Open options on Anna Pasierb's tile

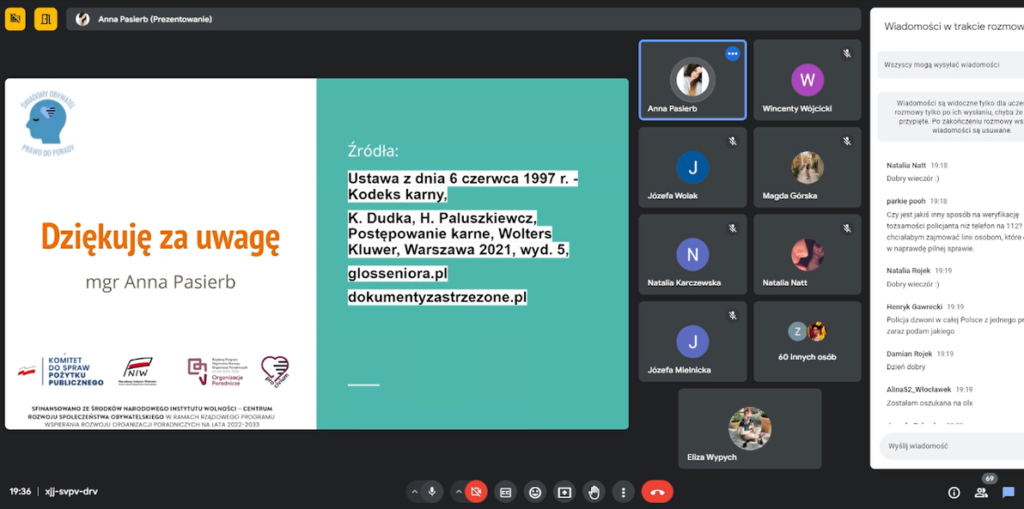tap(732, 54)
